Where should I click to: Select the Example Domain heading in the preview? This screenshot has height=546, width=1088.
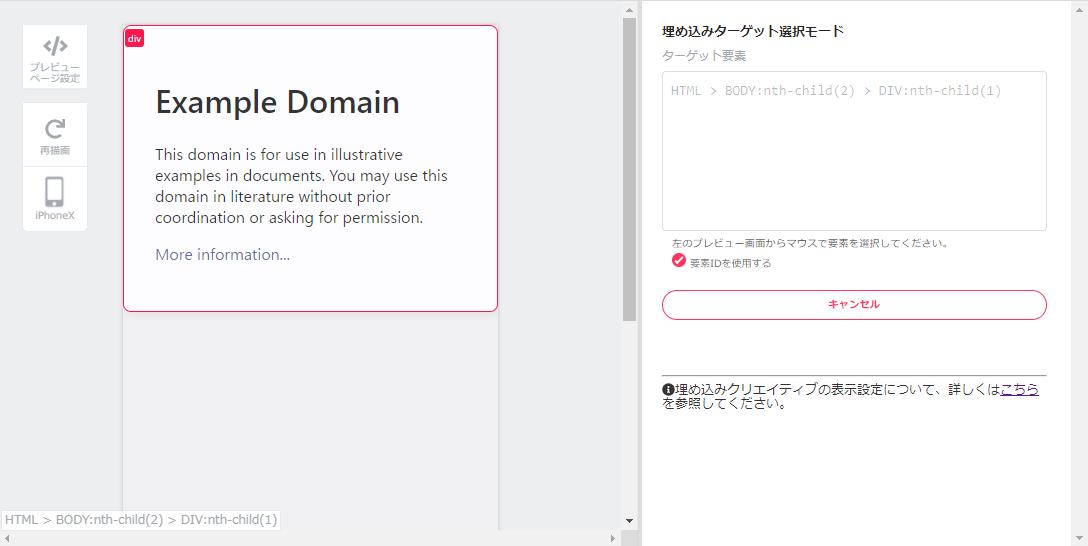coord(277,102)
